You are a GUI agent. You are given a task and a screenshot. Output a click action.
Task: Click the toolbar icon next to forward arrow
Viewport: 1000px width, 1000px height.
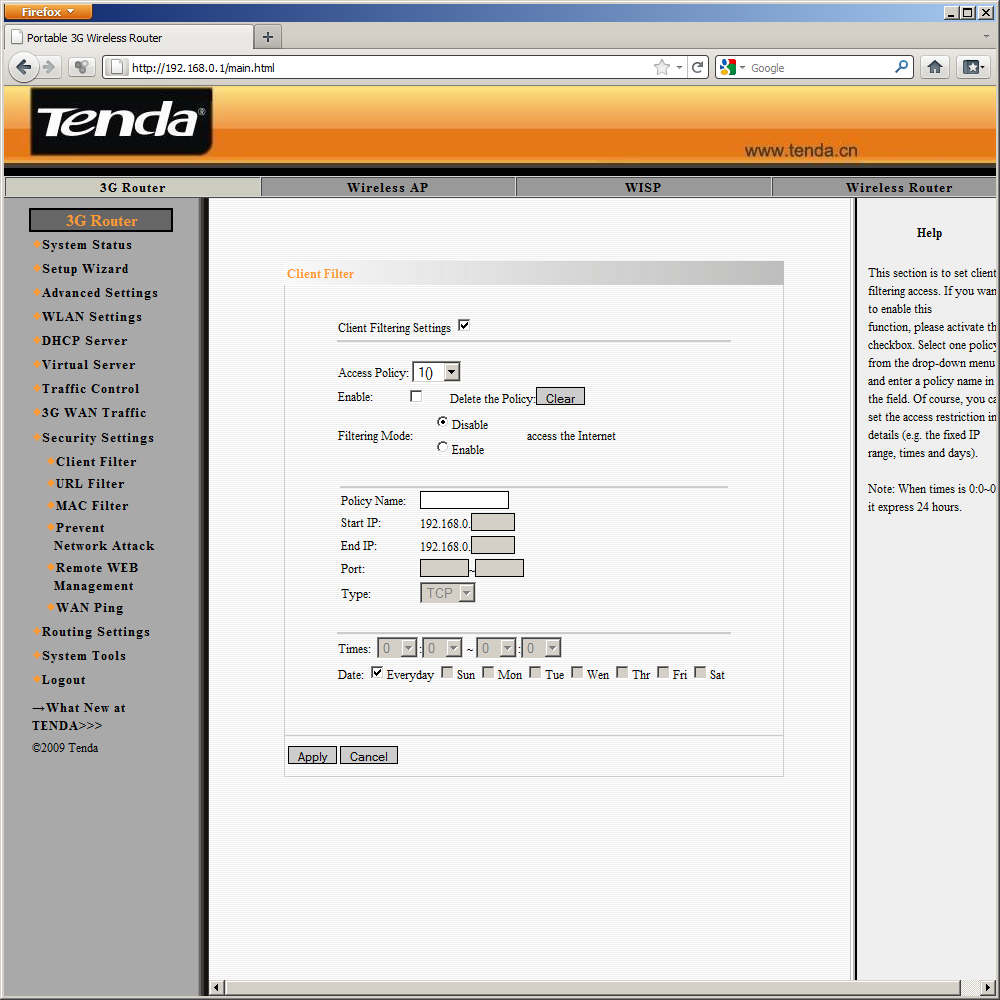point(81,67)
